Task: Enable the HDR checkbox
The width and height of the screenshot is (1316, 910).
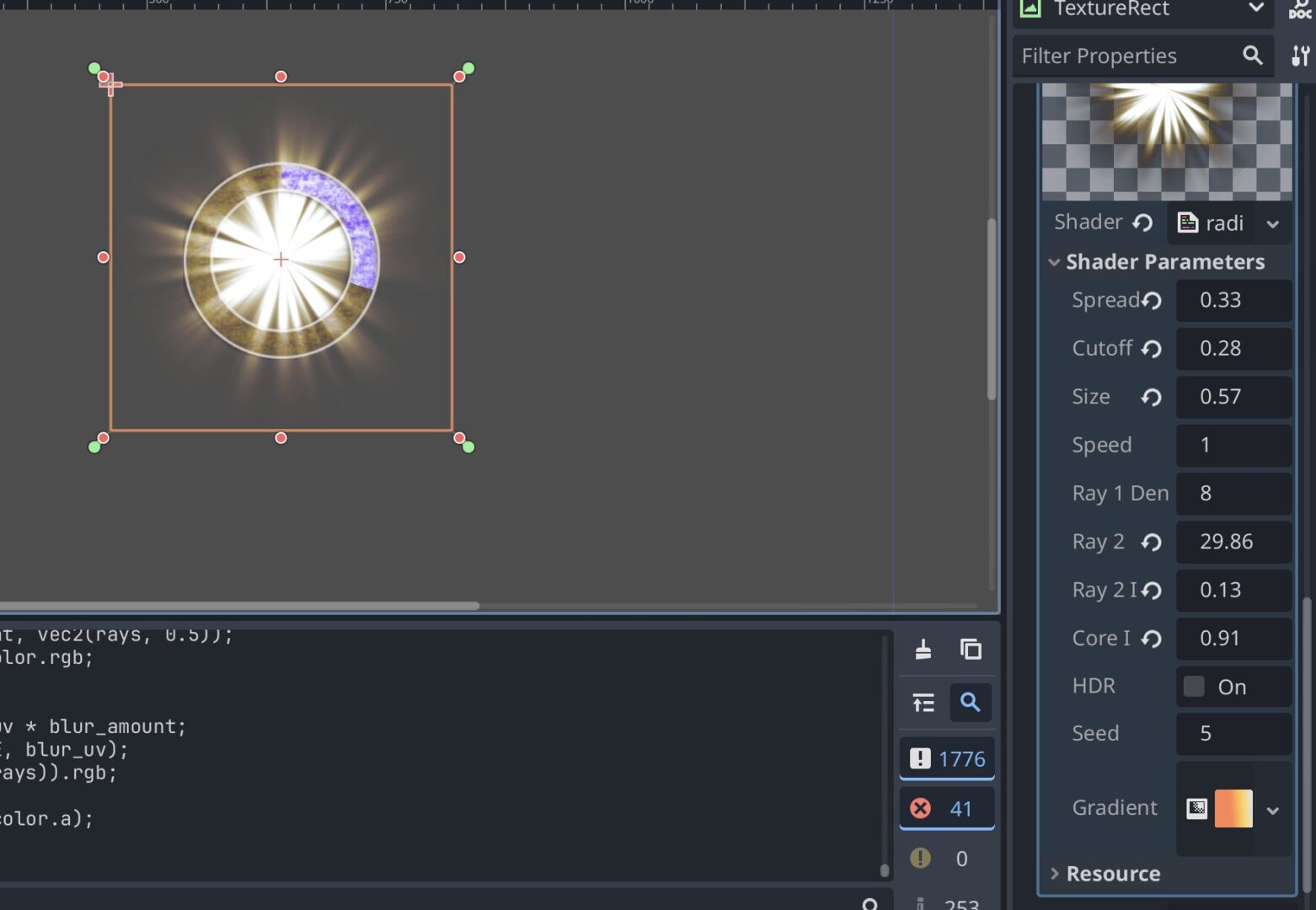Action: (1194, 687)
